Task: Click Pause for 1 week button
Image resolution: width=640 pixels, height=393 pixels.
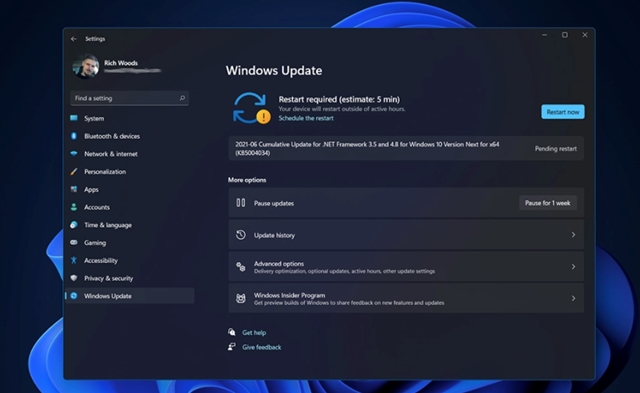Action: coord(547,203)
